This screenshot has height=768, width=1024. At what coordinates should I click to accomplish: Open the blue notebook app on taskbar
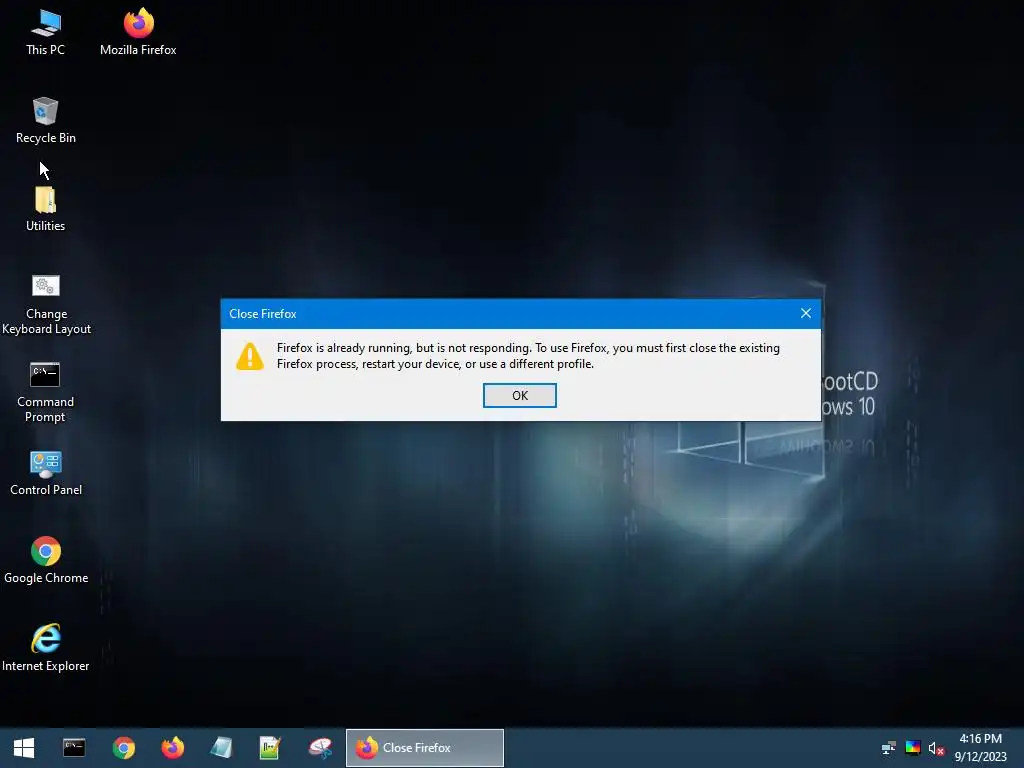pos(222,748)
